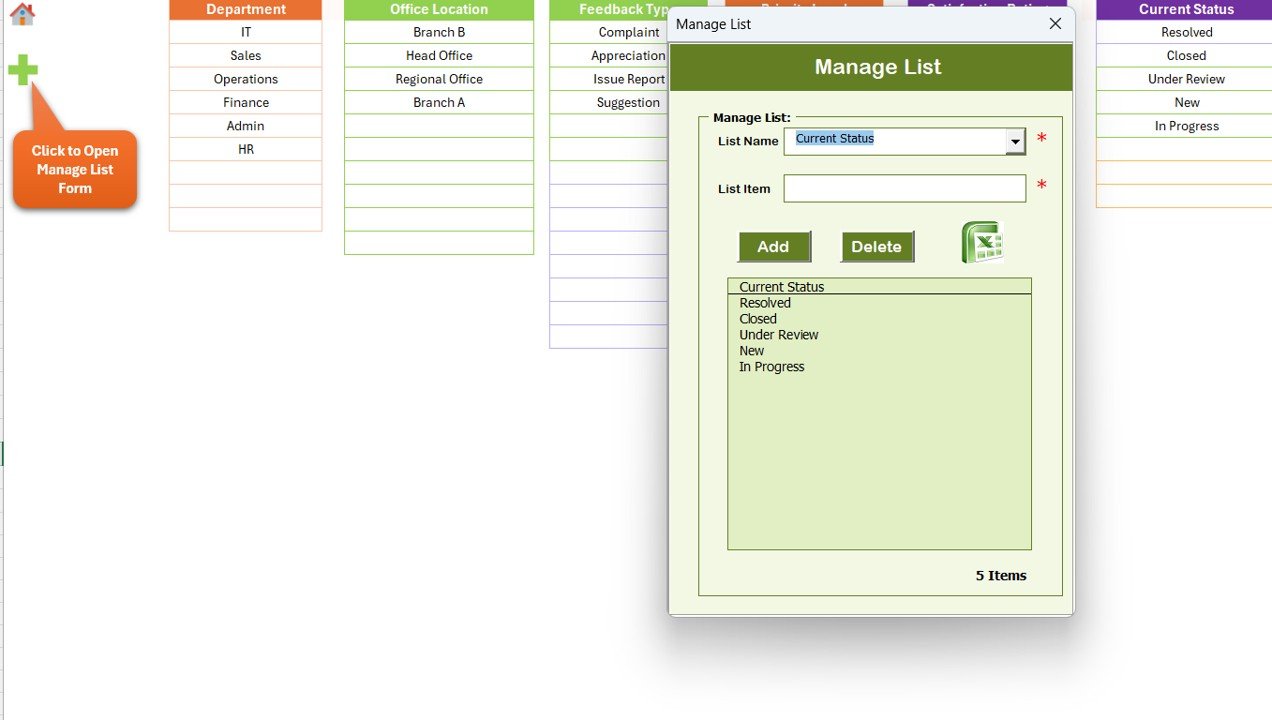Click the Department column header
The width and height of the screenshot is (1272, 720).
tap(245, 9)
